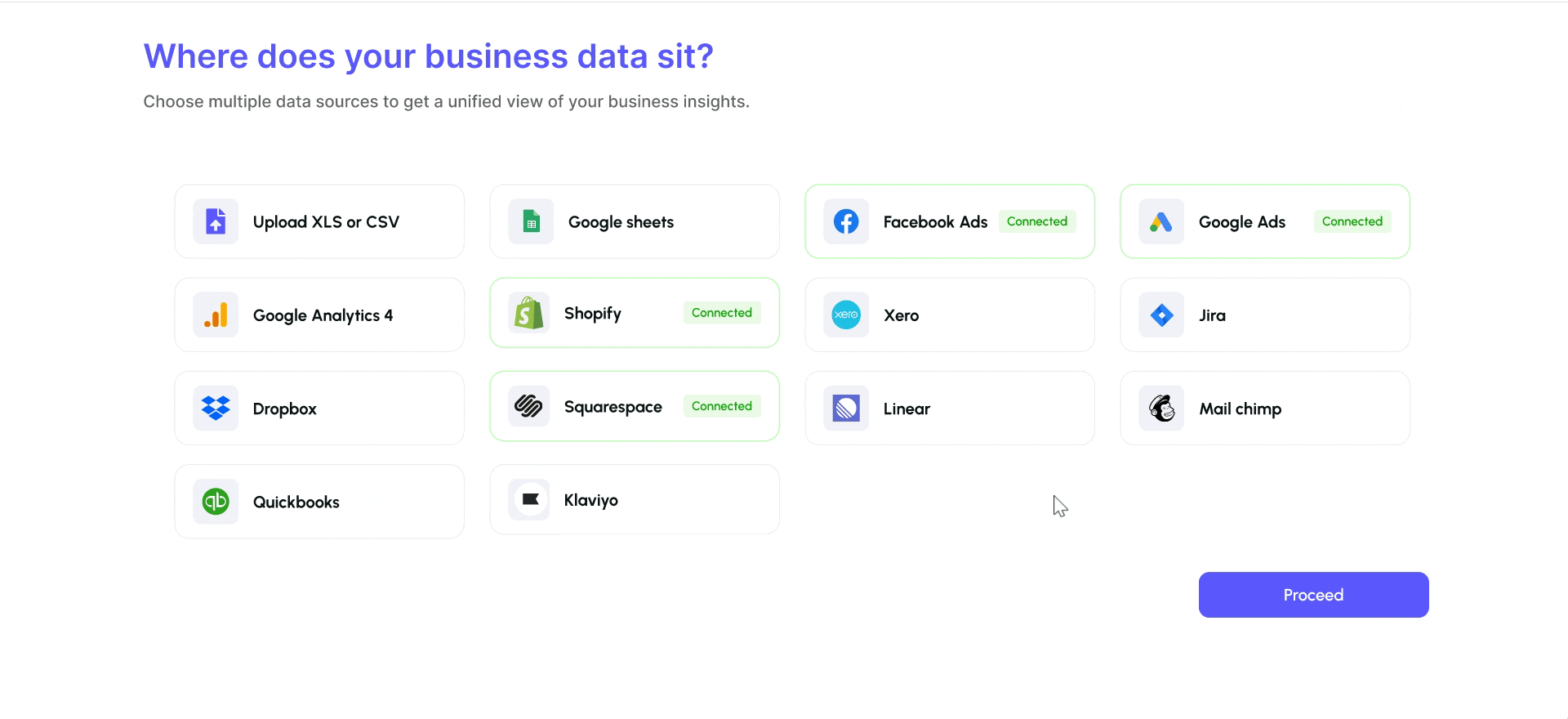Click the Facebook Ads logo icon

pyautogui.click(x=846, y=221)
